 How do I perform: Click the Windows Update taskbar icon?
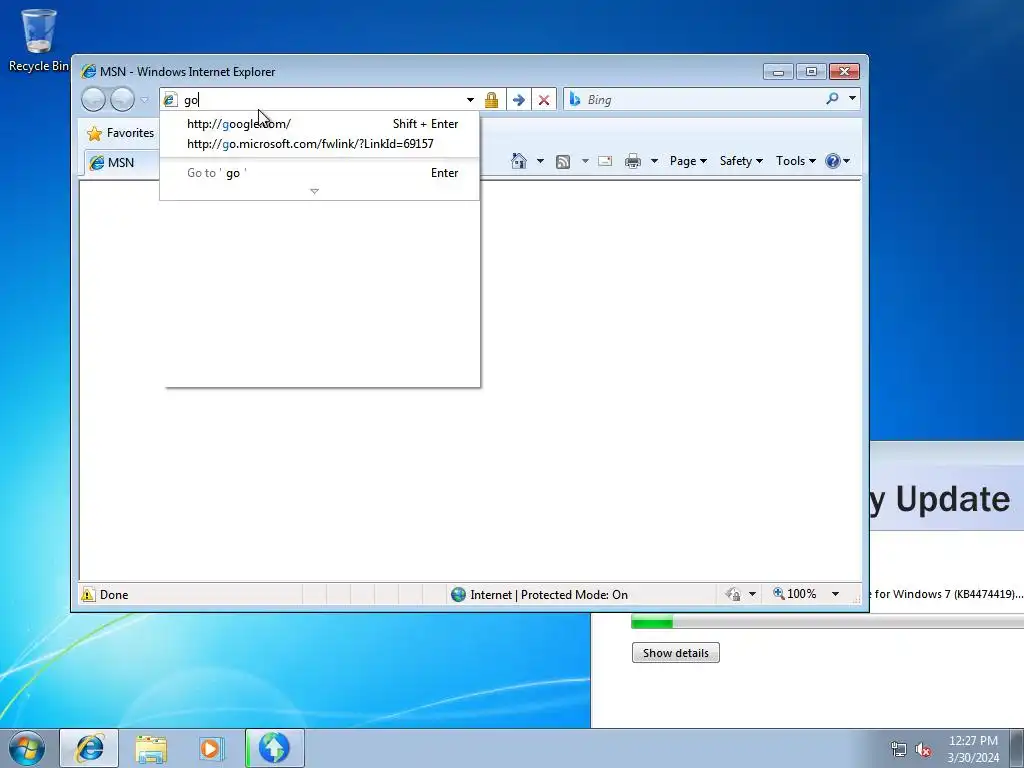tap(274, 748)
